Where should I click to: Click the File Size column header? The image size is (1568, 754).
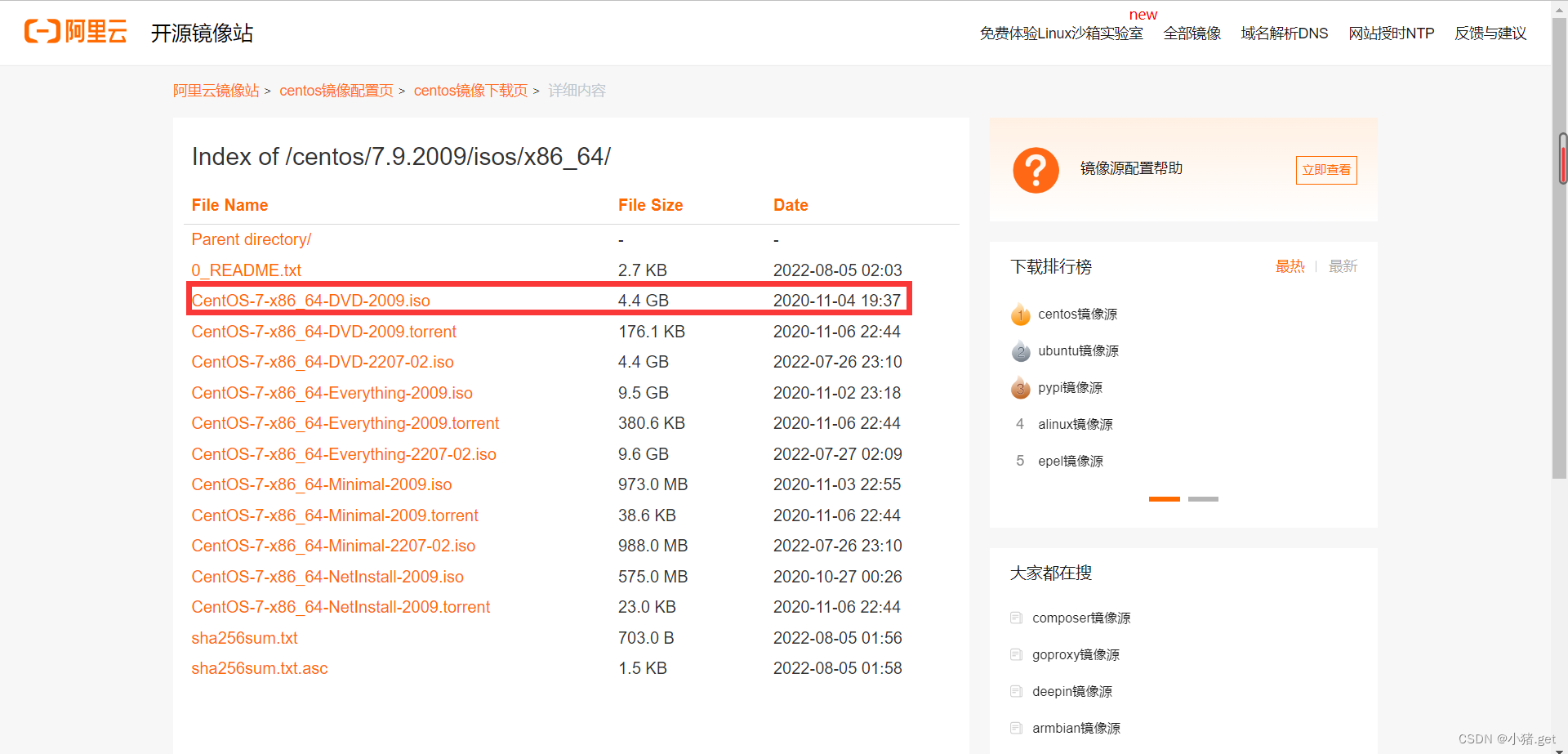click(650, 205)
